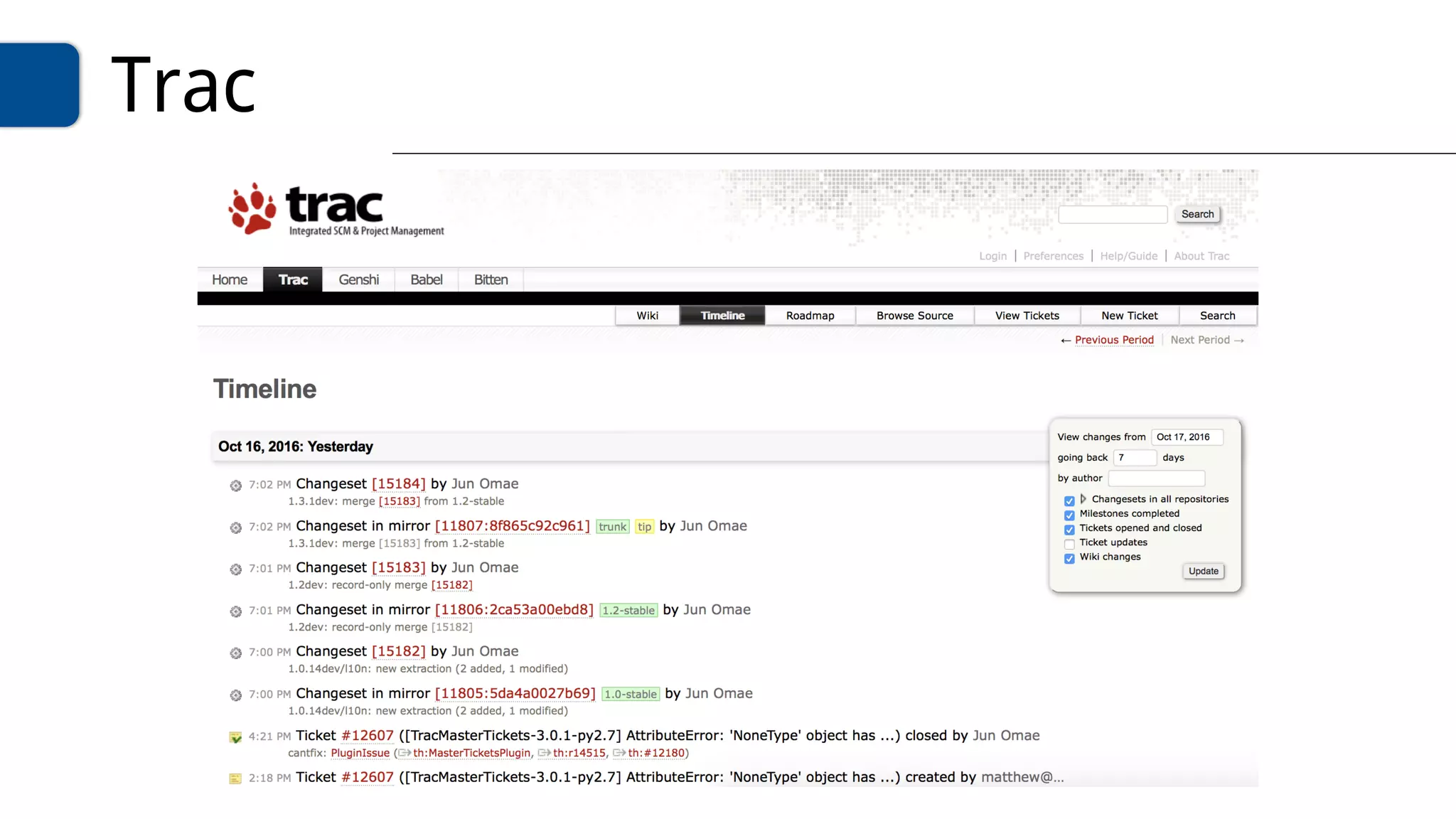Click the tip tag label
The height and width of the screenshot is (819, 1456).
644,527
